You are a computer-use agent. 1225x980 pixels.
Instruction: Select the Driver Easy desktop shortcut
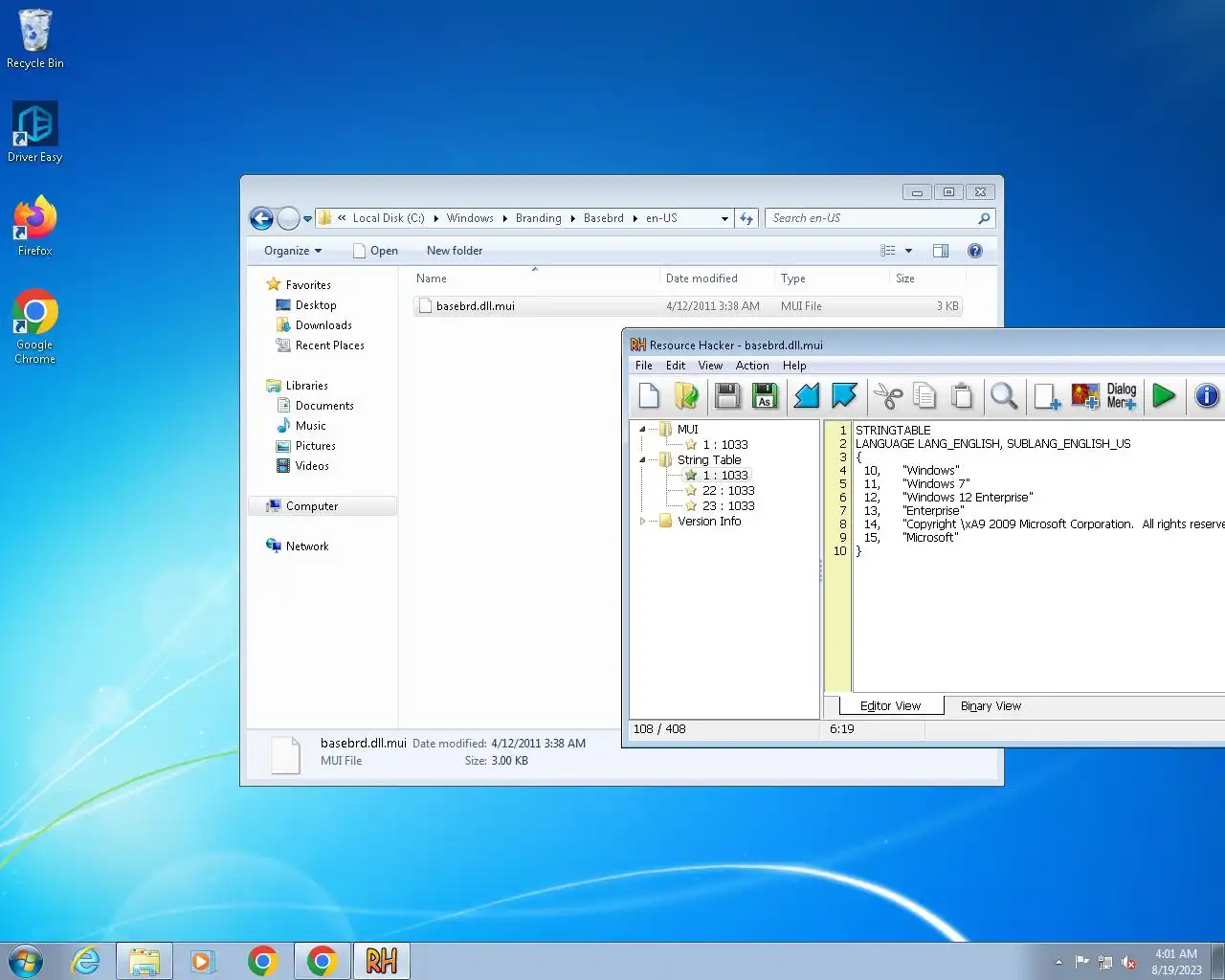pos(35,132)
